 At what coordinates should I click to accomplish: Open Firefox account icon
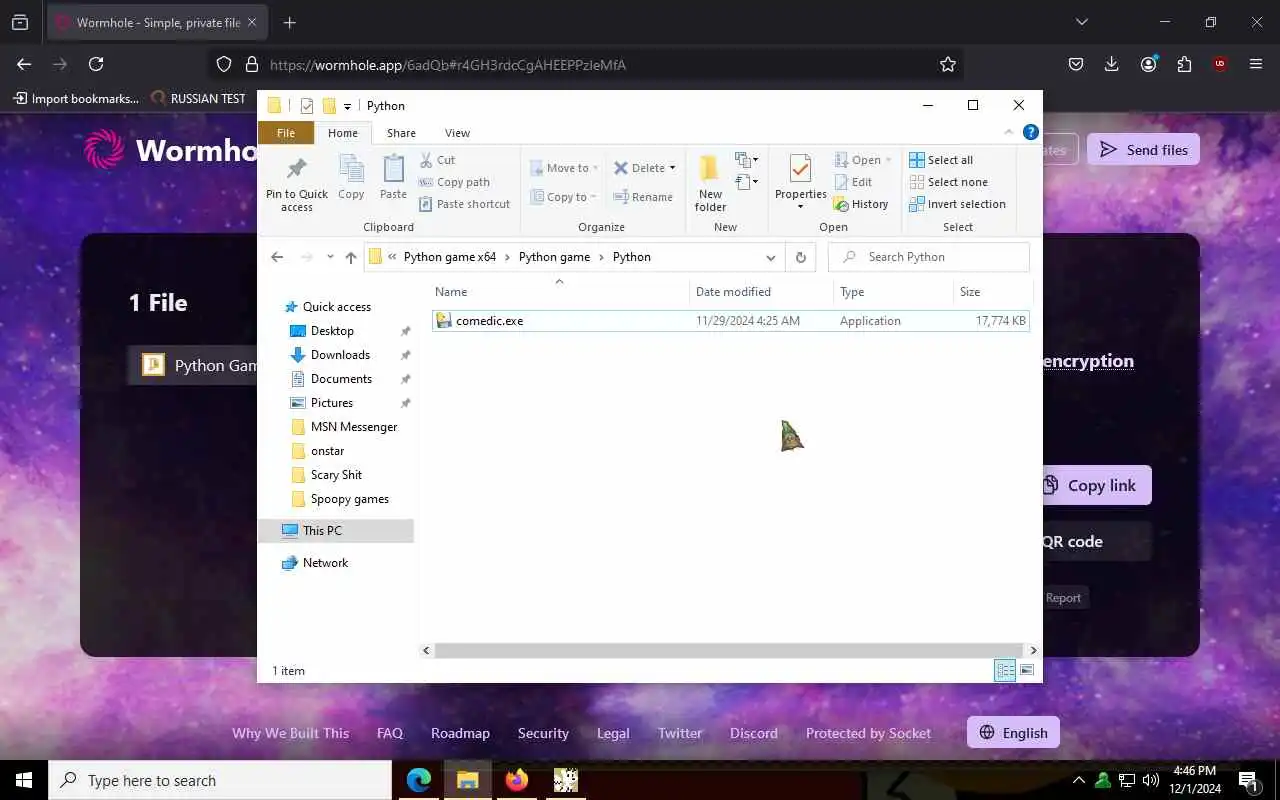(x=1148, y=64)
